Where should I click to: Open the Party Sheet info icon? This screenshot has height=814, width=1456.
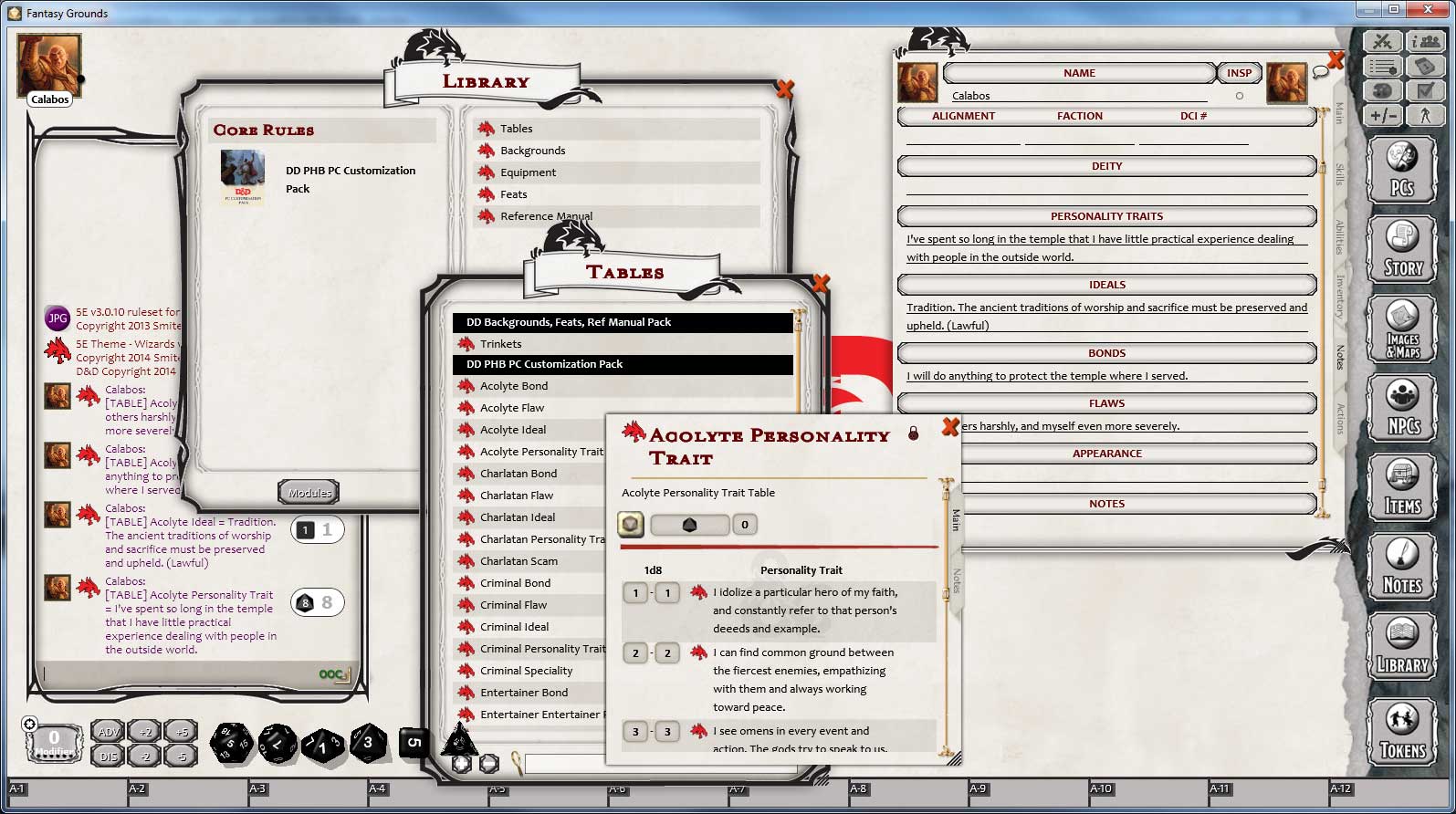coord(1425,41)
